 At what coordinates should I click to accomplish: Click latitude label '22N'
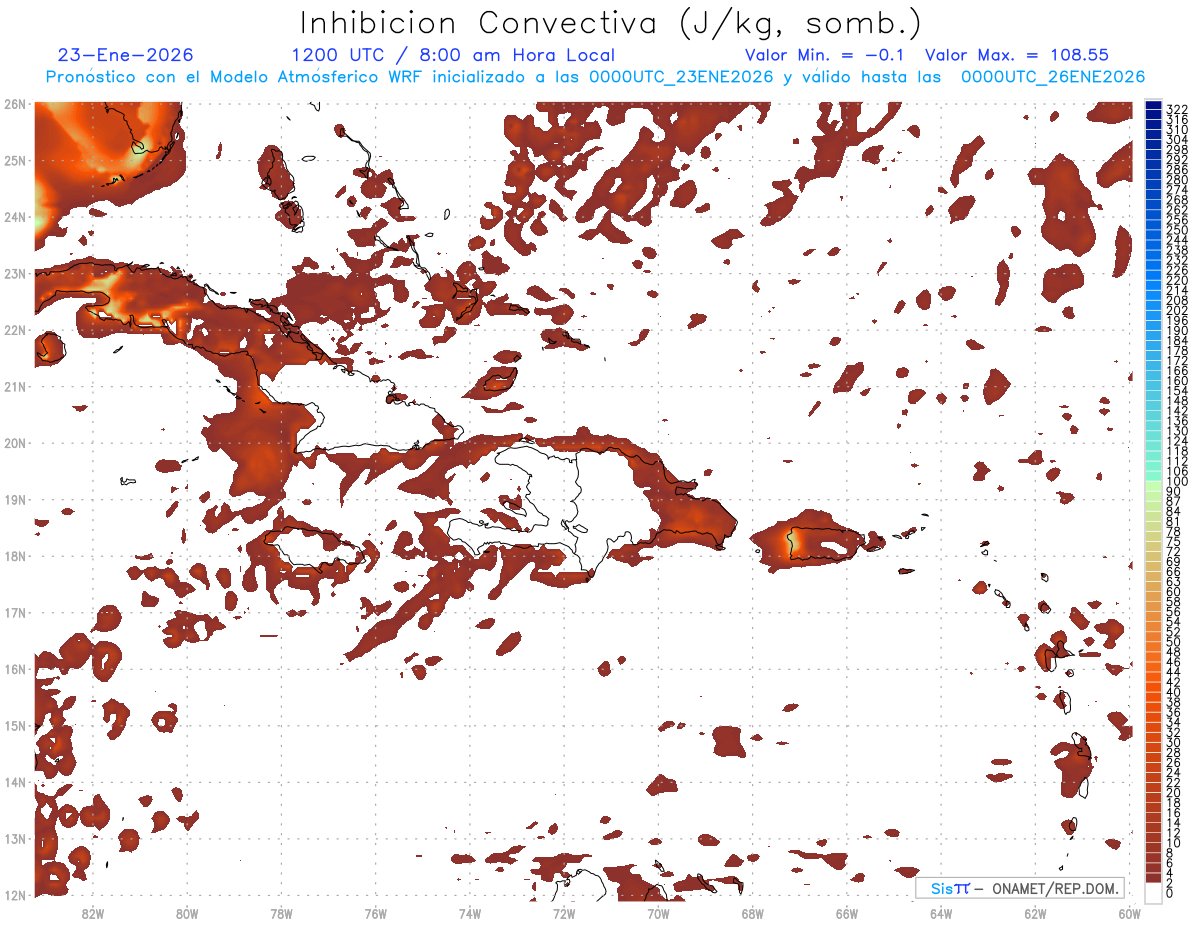15,330
